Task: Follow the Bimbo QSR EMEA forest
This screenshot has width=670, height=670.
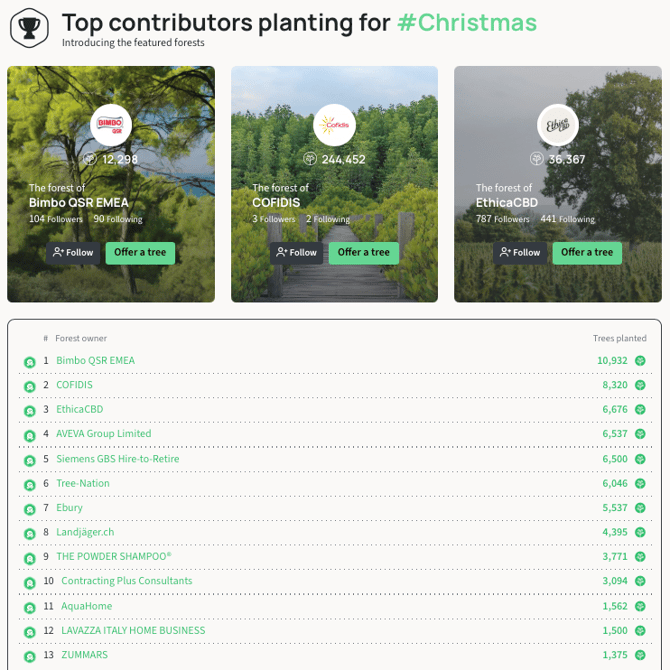Action: 73,253
